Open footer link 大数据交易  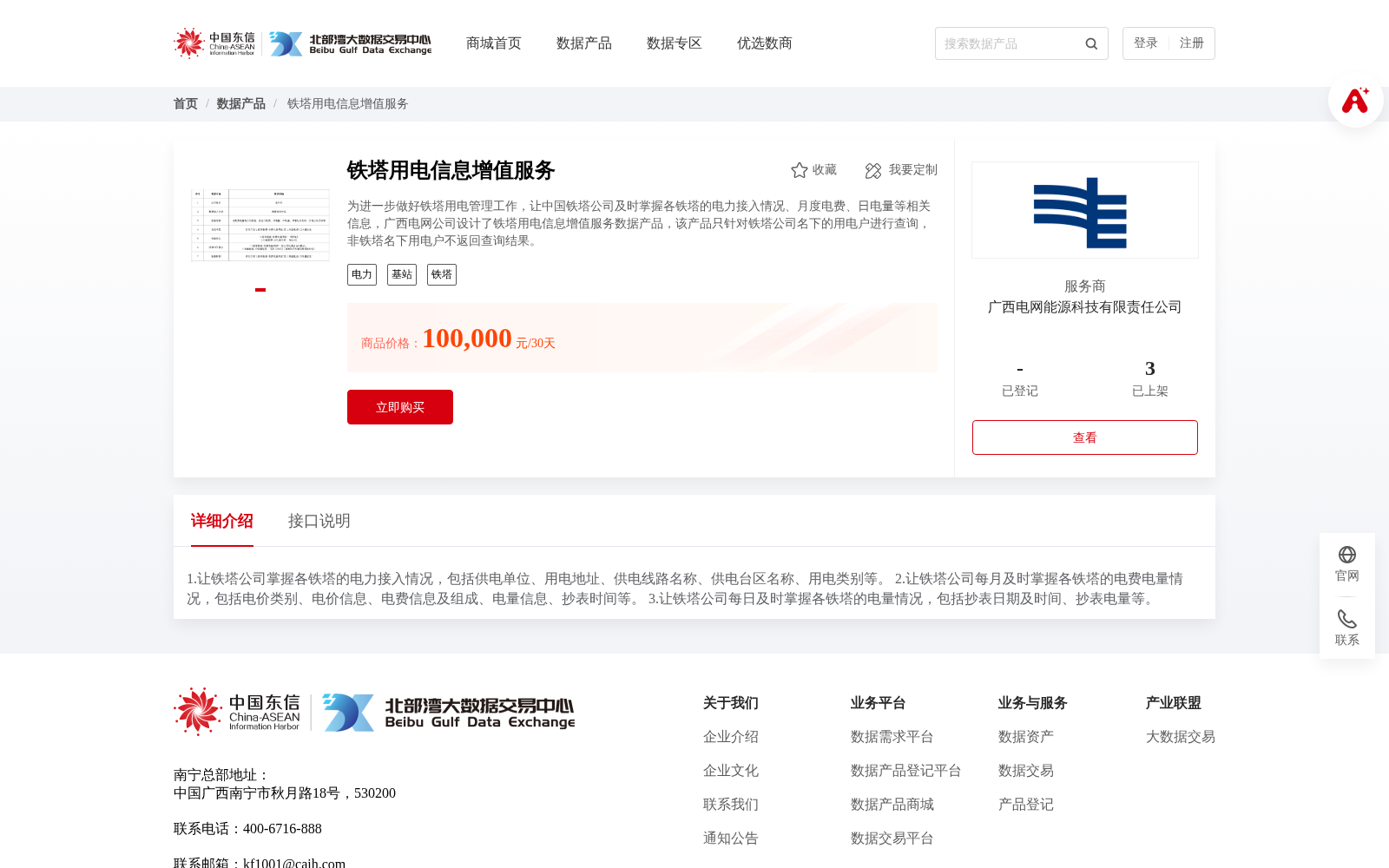(1181, 737)
